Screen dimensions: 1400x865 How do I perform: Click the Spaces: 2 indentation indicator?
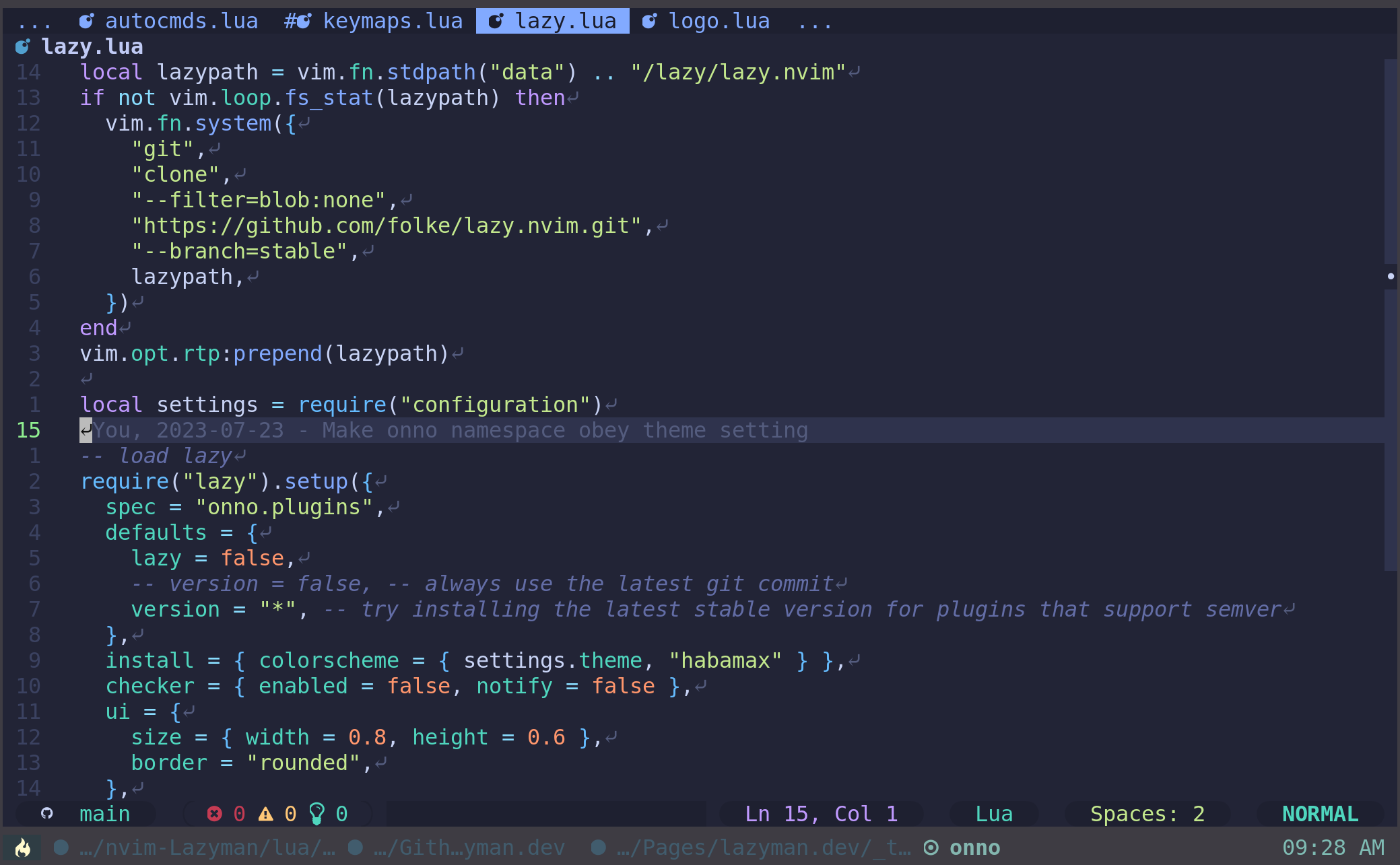coord(1147,814)
